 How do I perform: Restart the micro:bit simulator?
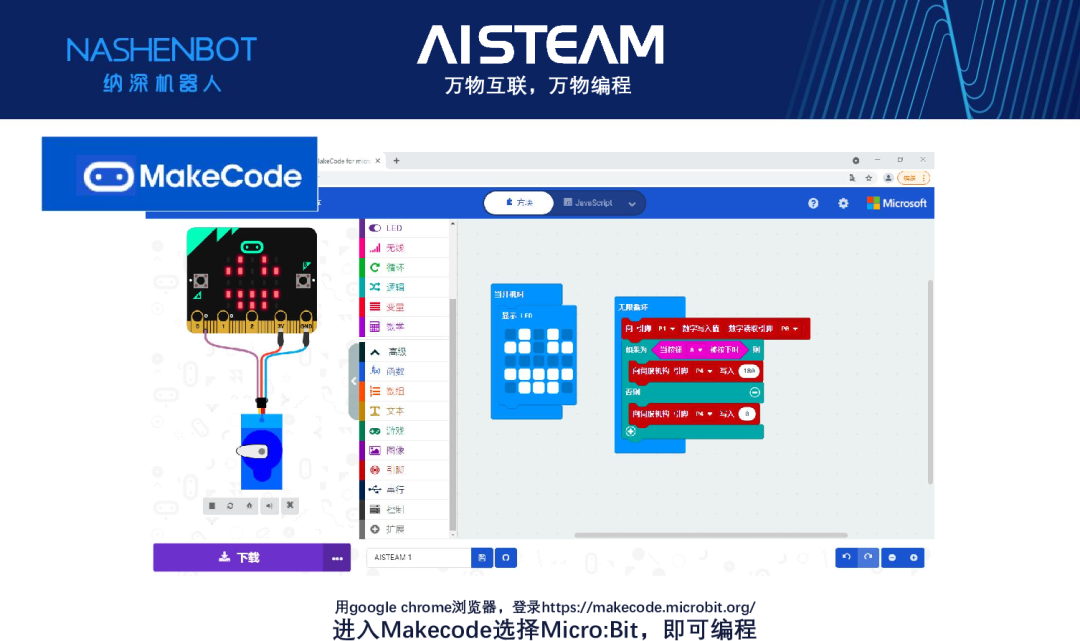230,505
